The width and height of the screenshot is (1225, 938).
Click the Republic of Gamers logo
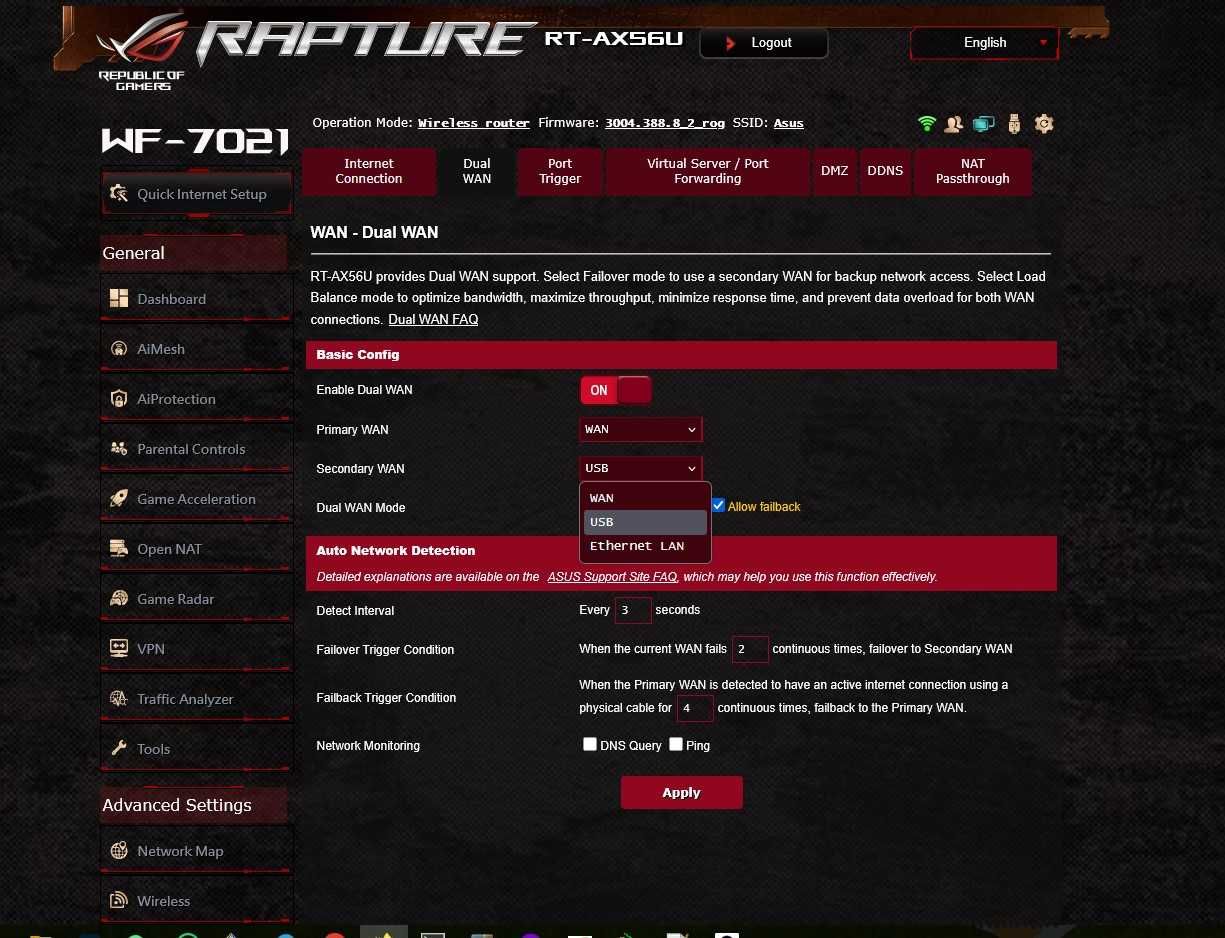tap(141, 51)
